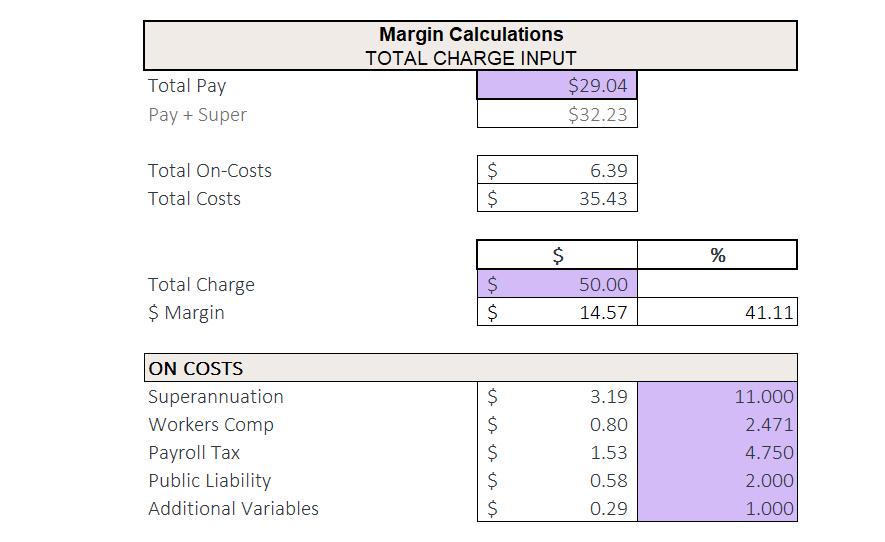Click the Additional Variables amount 0.29
Viewport: 885px width, 542px height.
tap(557, 508)
